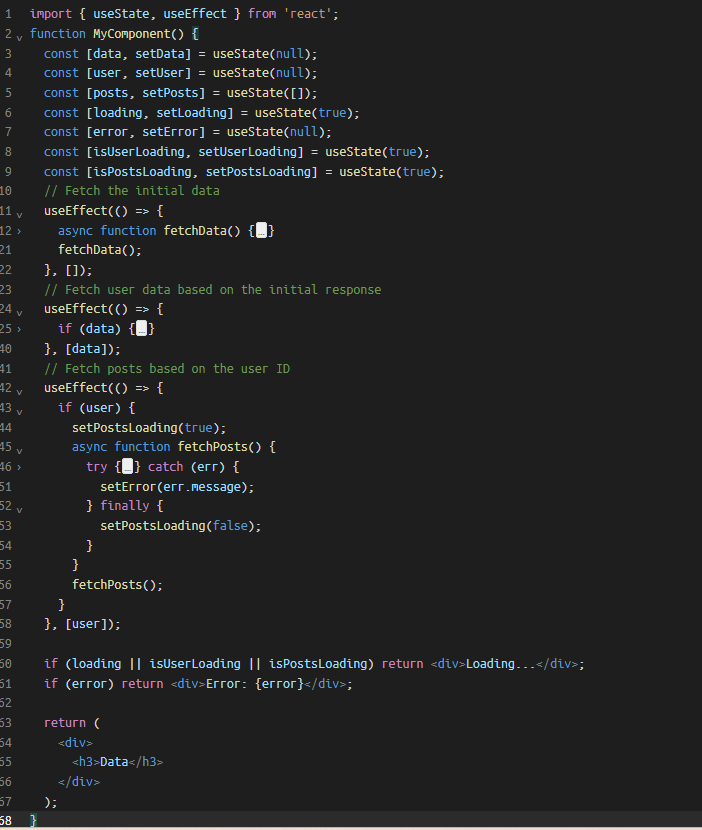Click the folded ellipsis placeholder in the try block
The image size is (702, 830).
[127, 466]
